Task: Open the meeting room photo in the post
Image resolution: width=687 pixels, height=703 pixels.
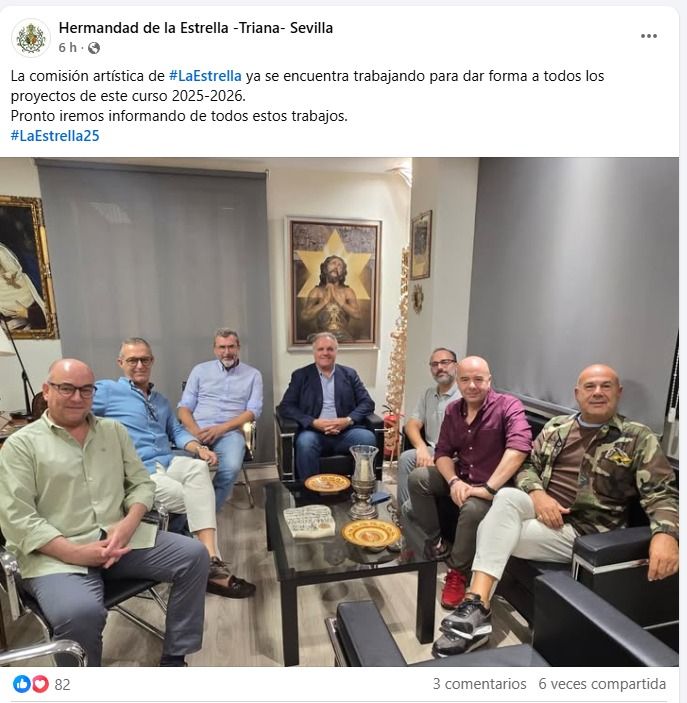Action: [339, 412]
